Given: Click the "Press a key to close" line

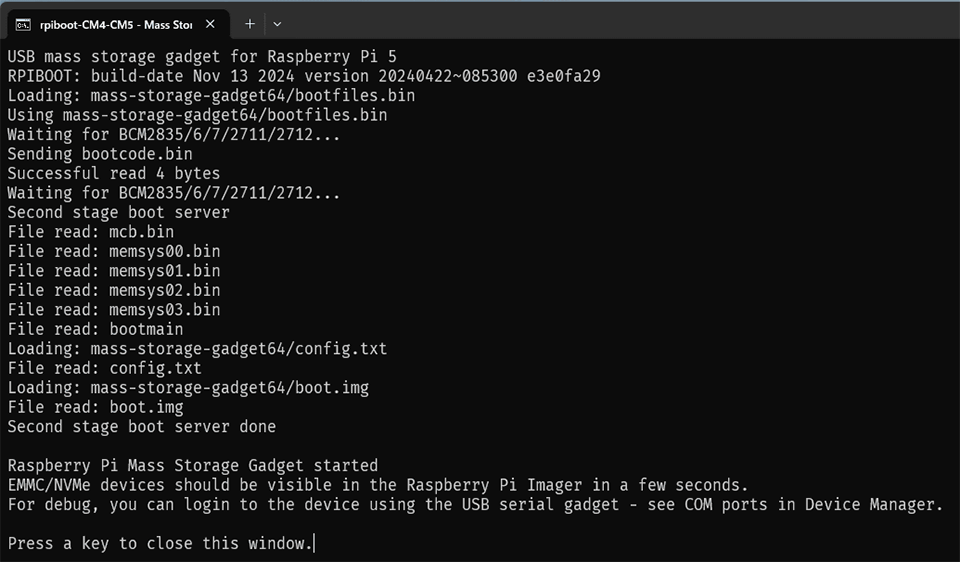Looking at the screenshot, I should coord(160,543).
